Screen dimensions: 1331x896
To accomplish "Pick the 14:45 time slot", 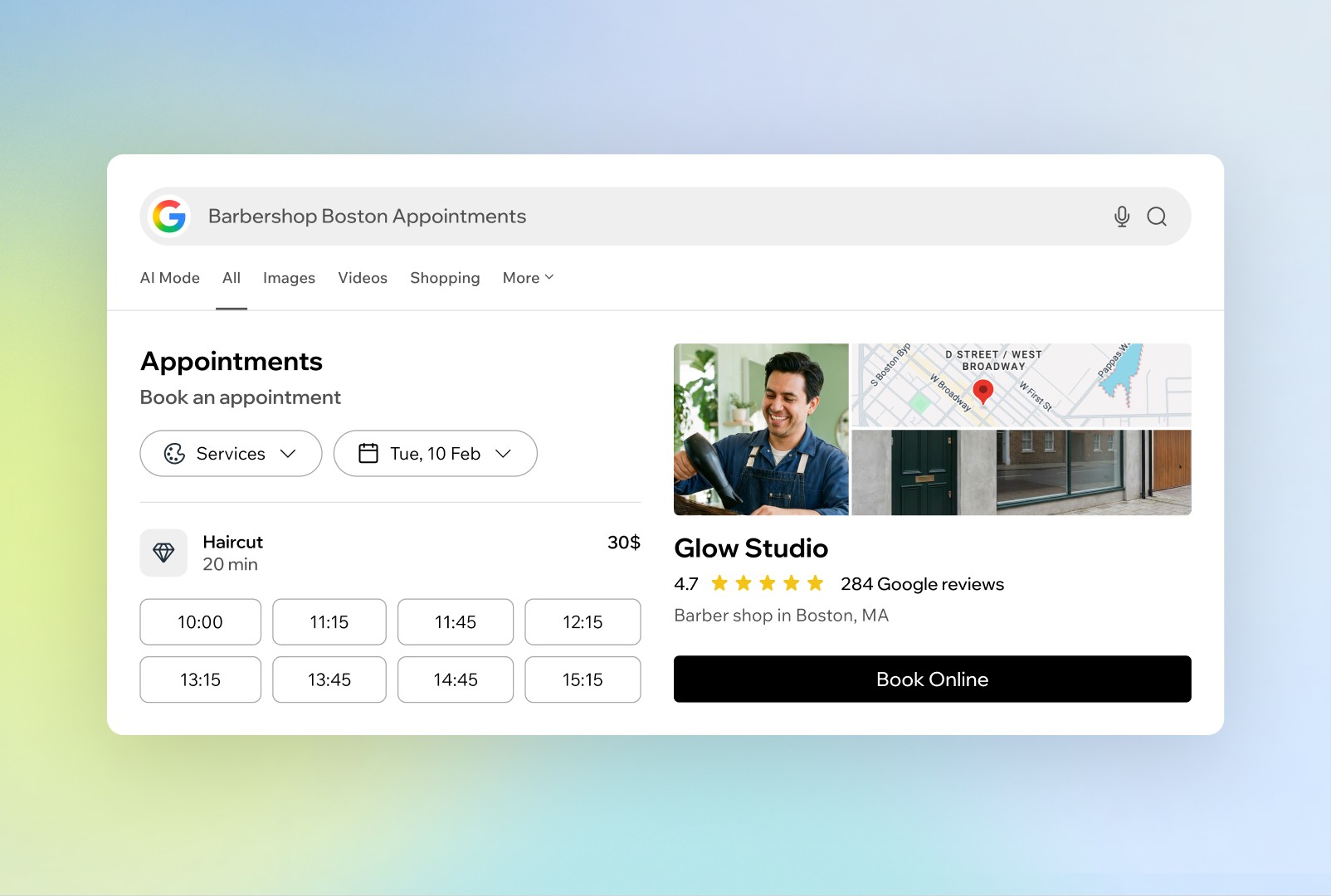I will point(456,679).
